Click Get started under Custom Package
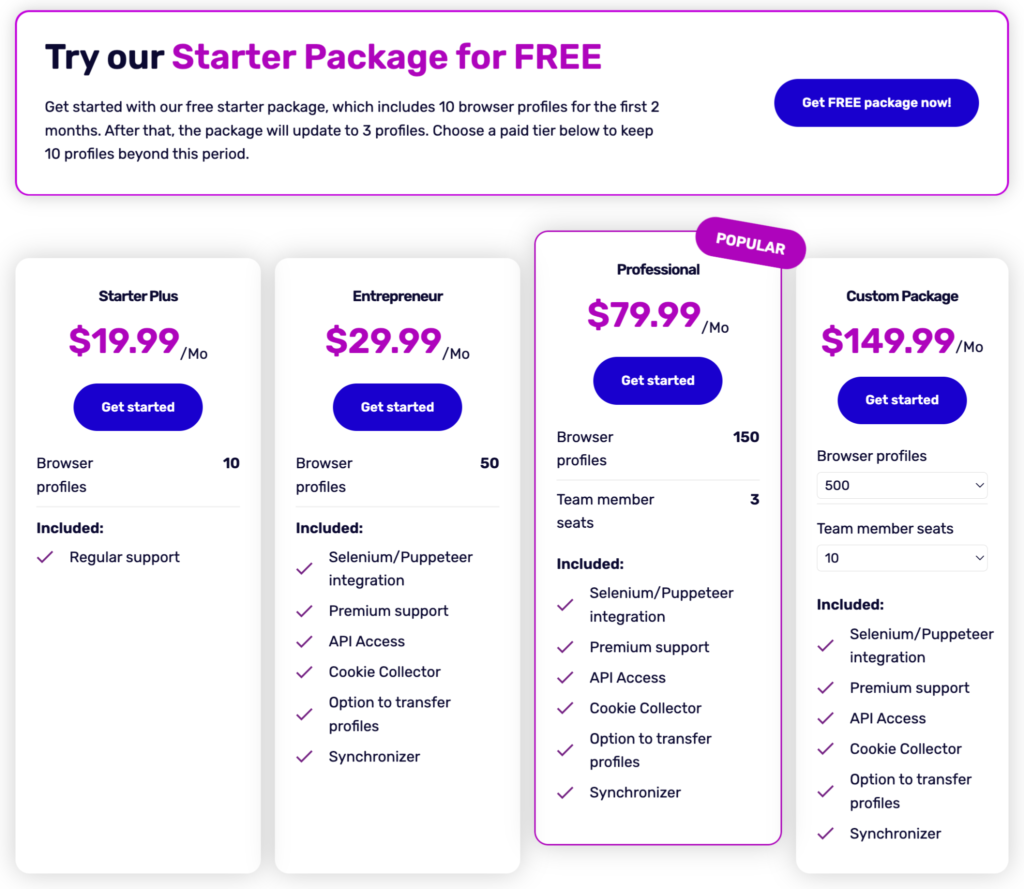Screen dimensions: 1024x889 click(901, 400)
